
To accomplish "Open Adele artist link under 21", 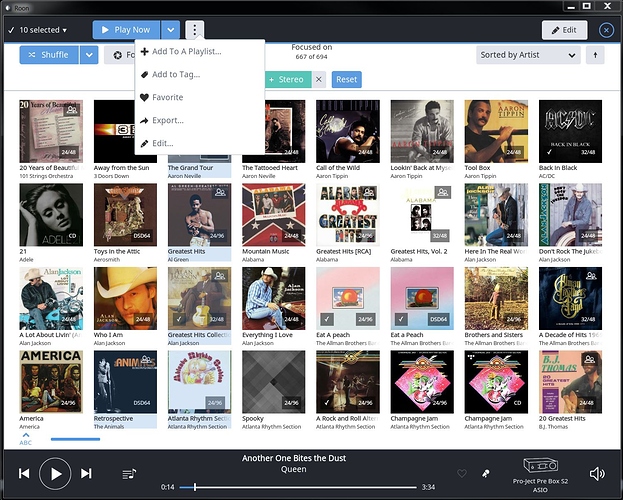I will tap(26, 260).
